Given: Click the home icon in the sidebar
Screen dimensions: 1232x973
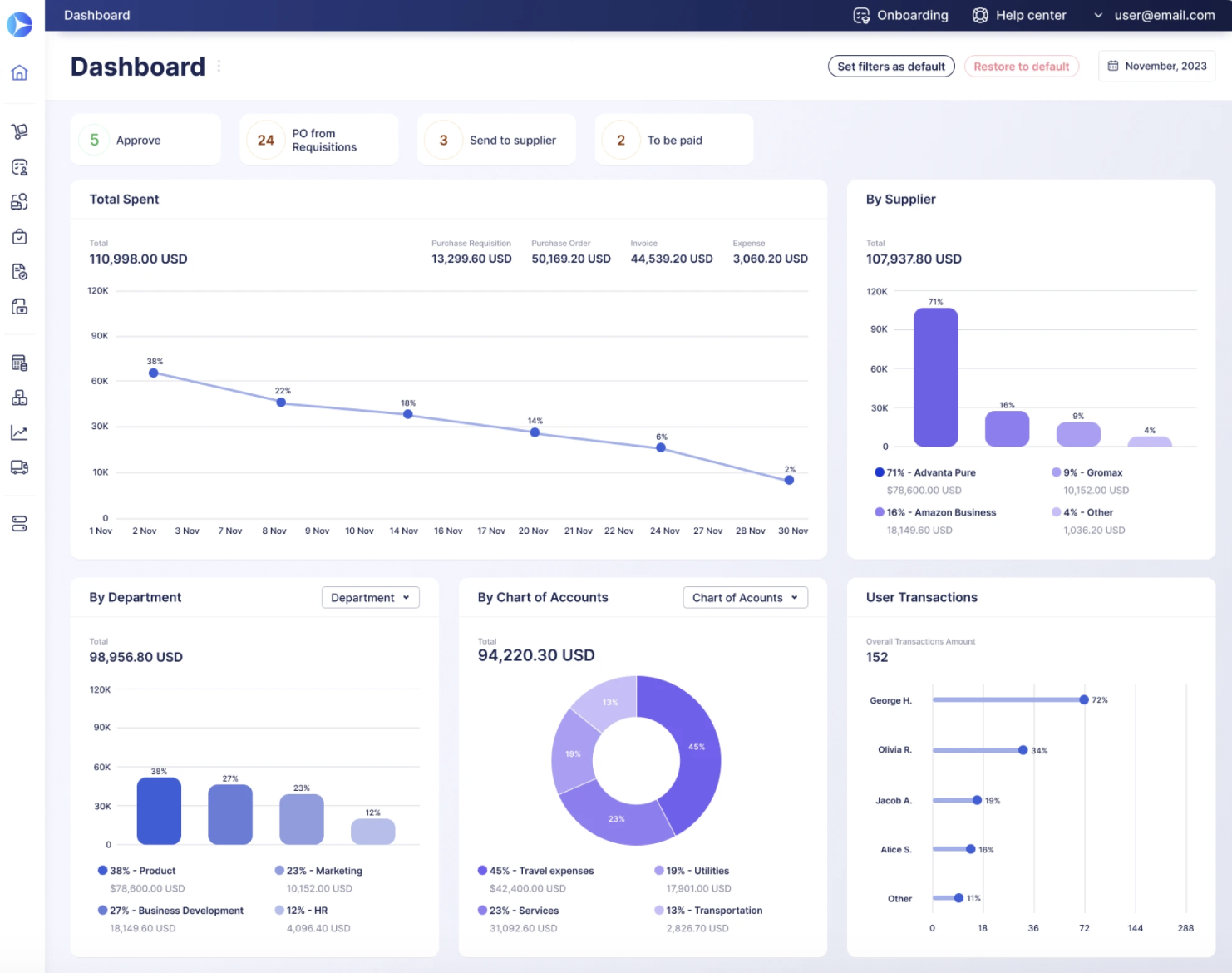Looking at the screenshot, I should (19, 73).
